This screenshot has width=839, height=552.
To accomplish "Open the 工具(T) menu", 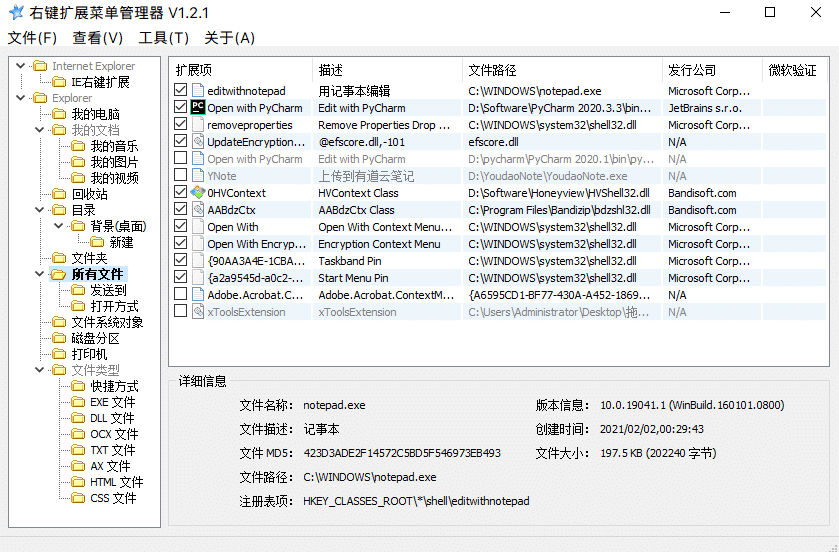I will coord(164,38).
